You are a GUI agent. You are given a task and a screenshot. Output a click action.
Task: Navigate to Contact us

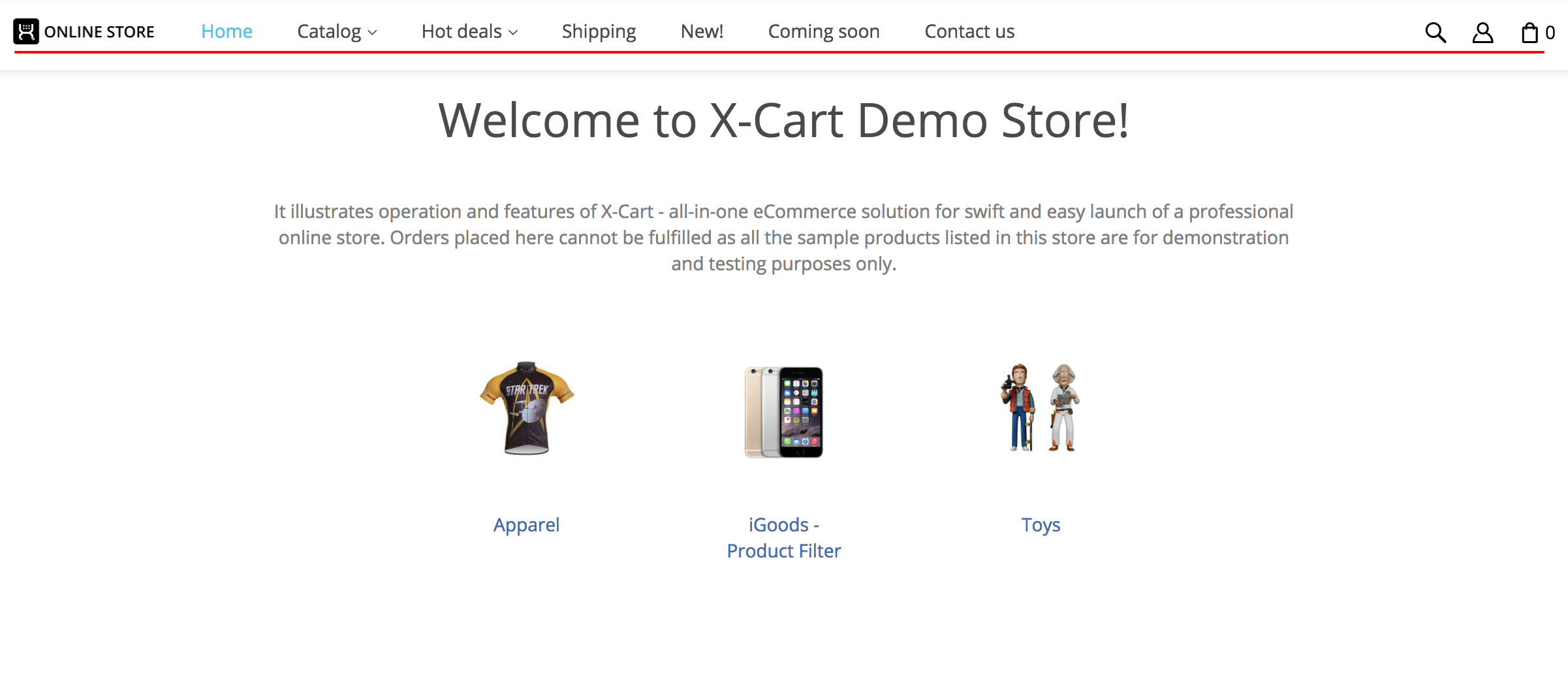(969, 31)
